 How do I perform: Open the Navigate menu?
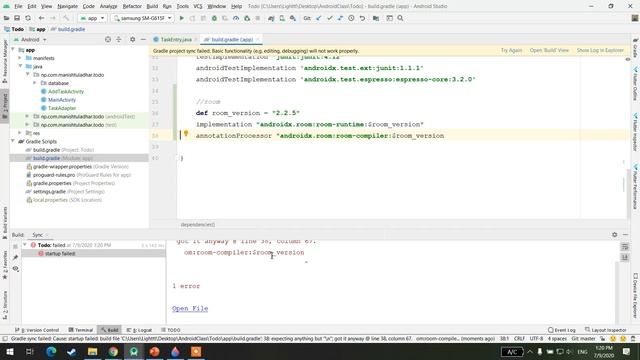tap(67, 6)
